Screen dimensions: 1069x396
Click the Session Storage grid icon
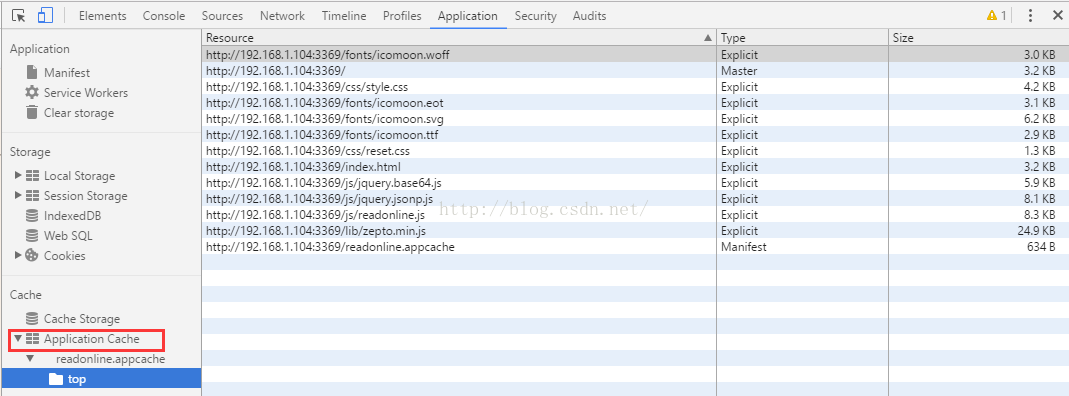[32, 196]
